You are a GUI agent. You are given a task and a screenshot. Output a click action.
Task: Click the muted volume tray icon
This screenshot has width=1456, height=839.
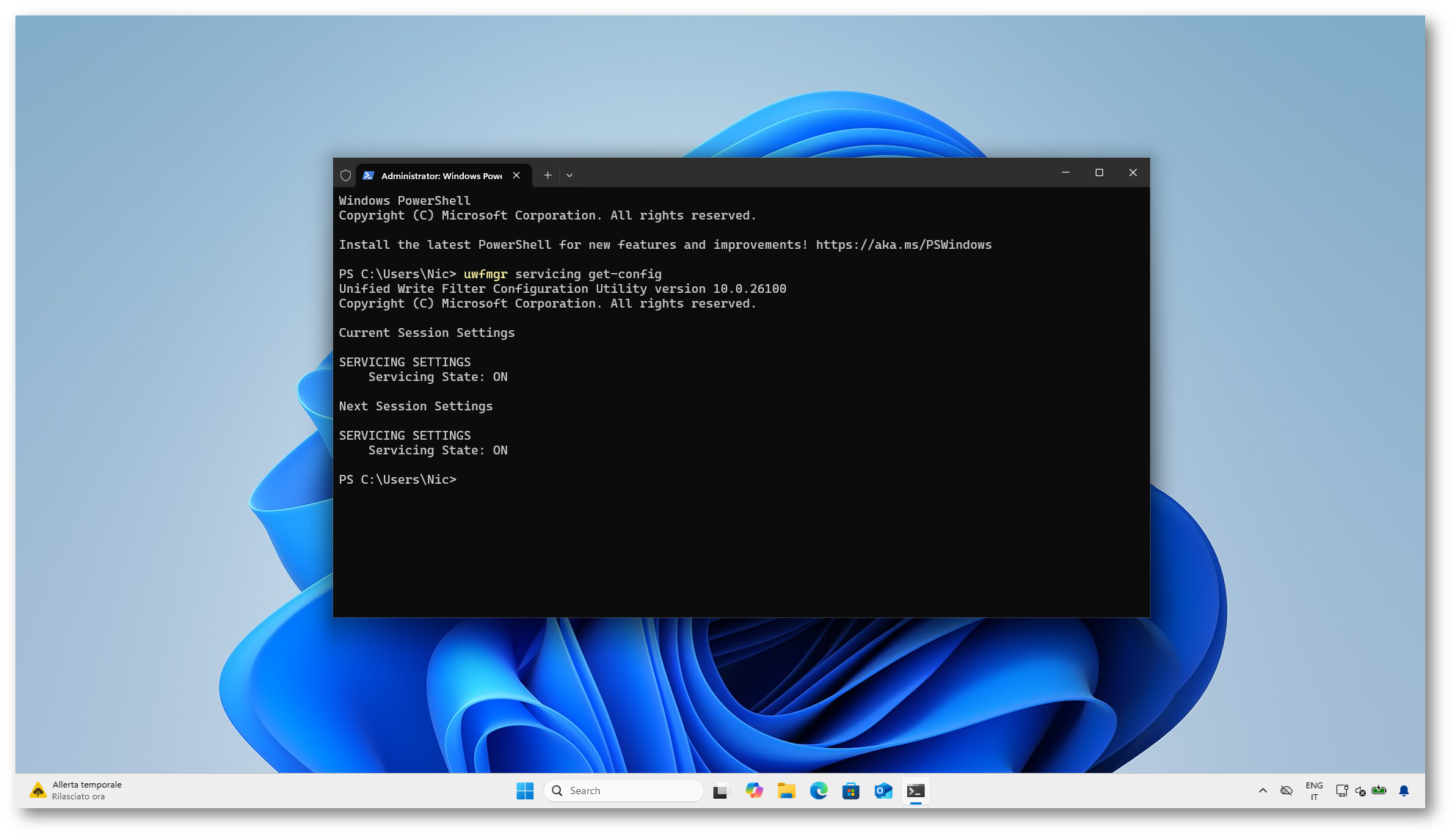coord(1361,791)
